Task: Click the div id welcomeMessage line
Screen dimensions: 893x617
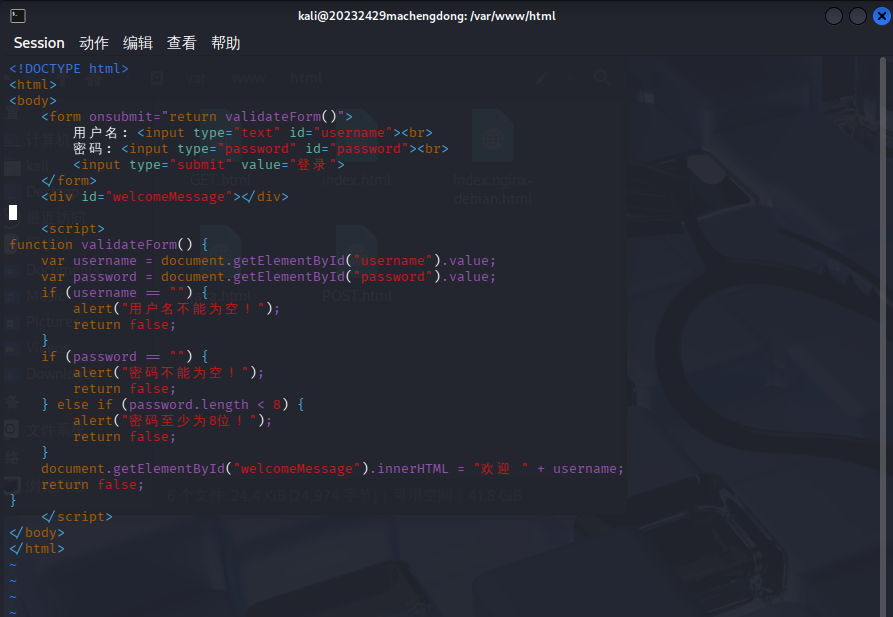Action: (165, 197)
